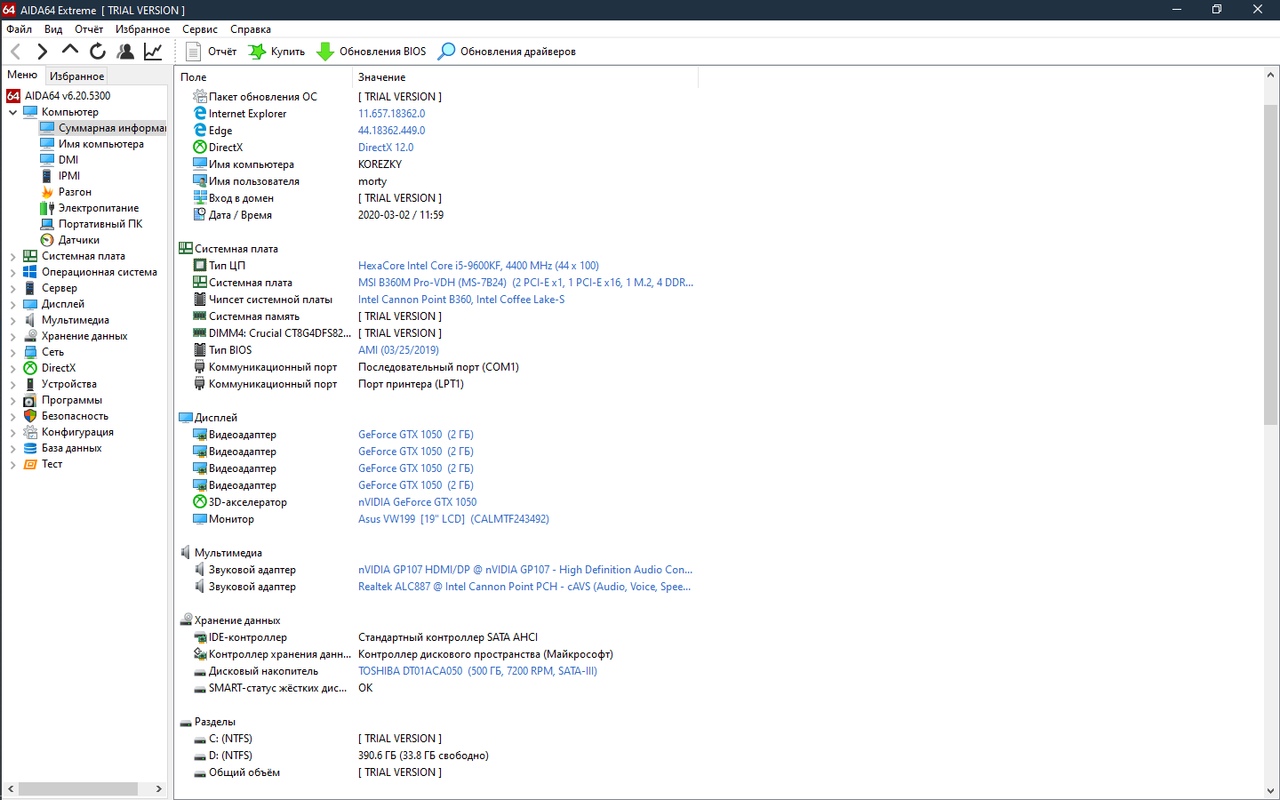Click the Купить buy button

point(276,51)
